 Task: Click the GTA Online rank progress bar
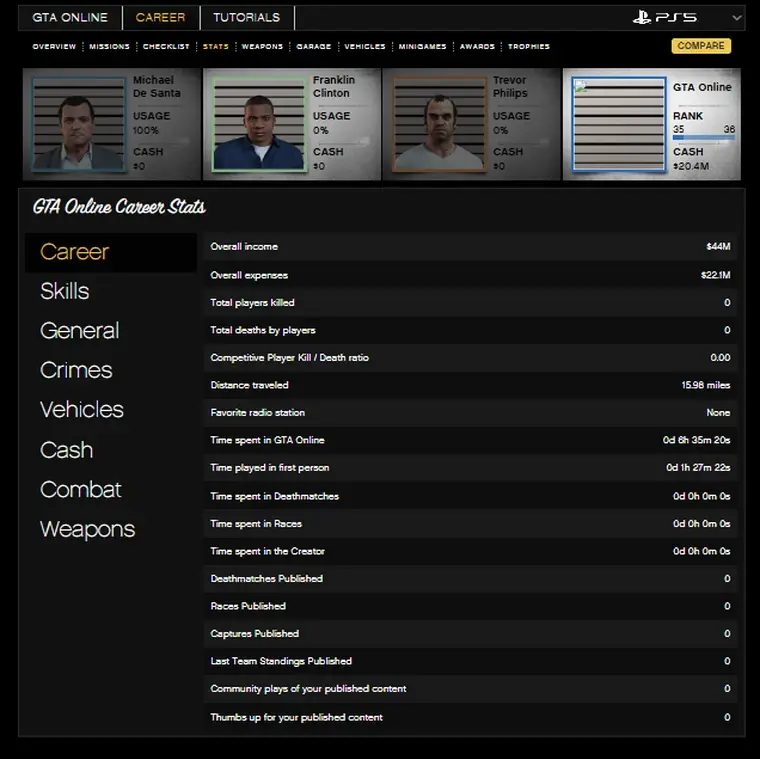pos(703,137)
